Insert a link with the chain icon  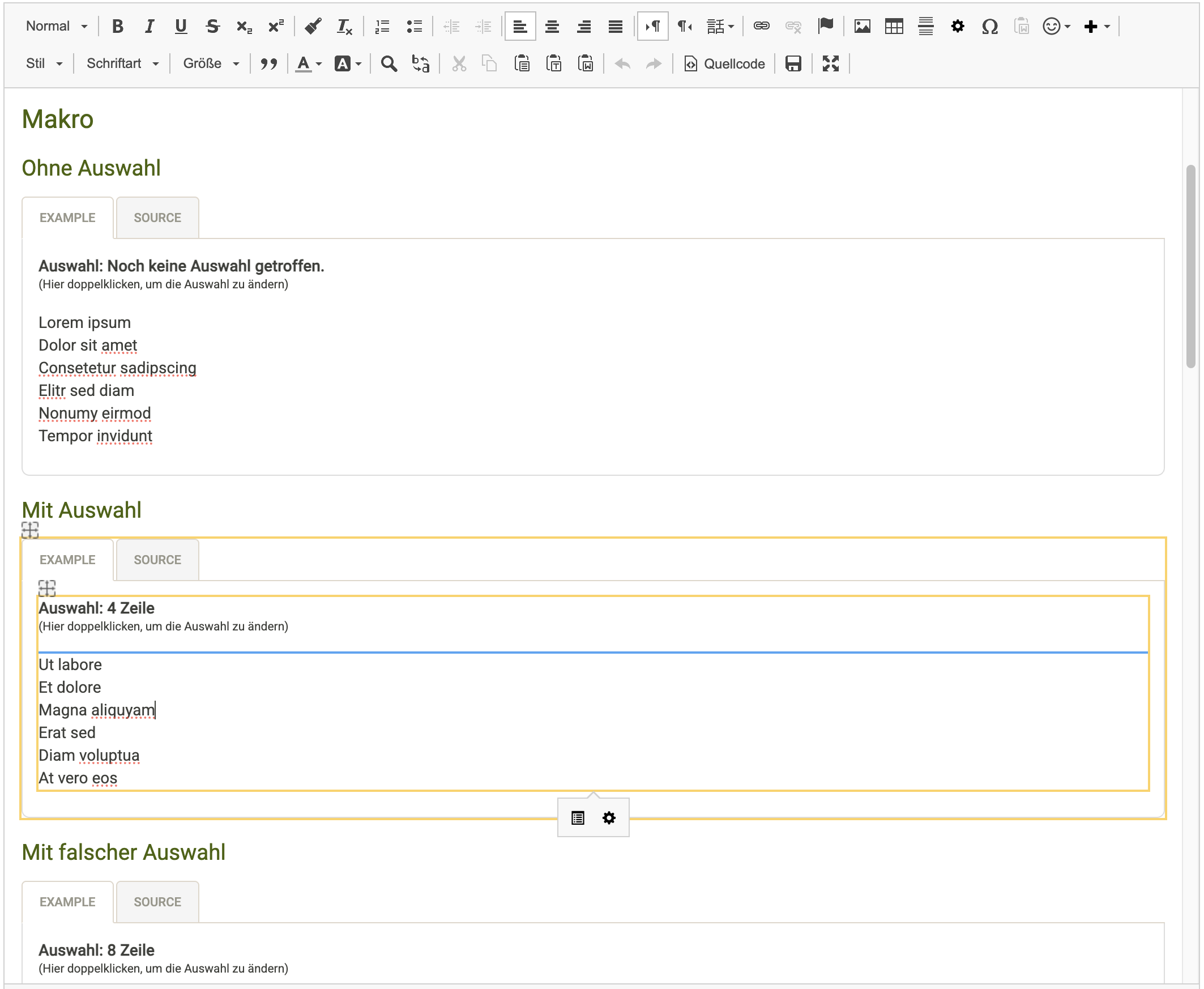click(x=761, y=26)
